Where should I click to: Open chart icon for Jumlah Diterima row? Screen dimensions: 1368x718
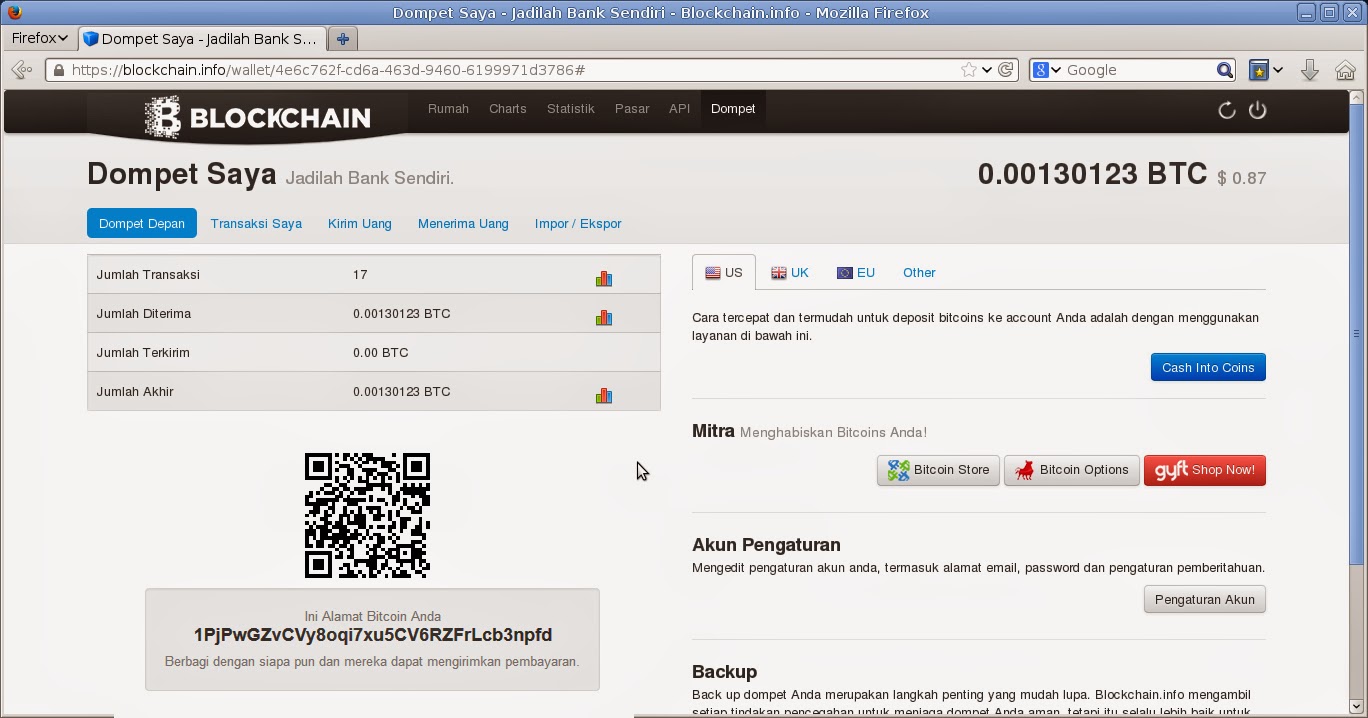coord(603,318)
